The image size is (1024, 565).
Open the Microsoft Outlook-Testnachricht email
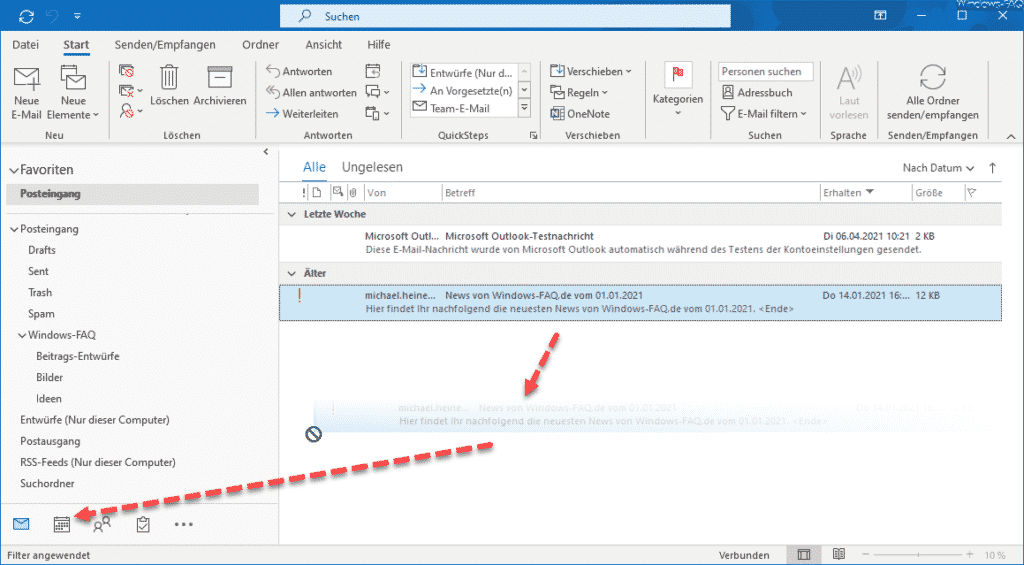coord(640,243)
